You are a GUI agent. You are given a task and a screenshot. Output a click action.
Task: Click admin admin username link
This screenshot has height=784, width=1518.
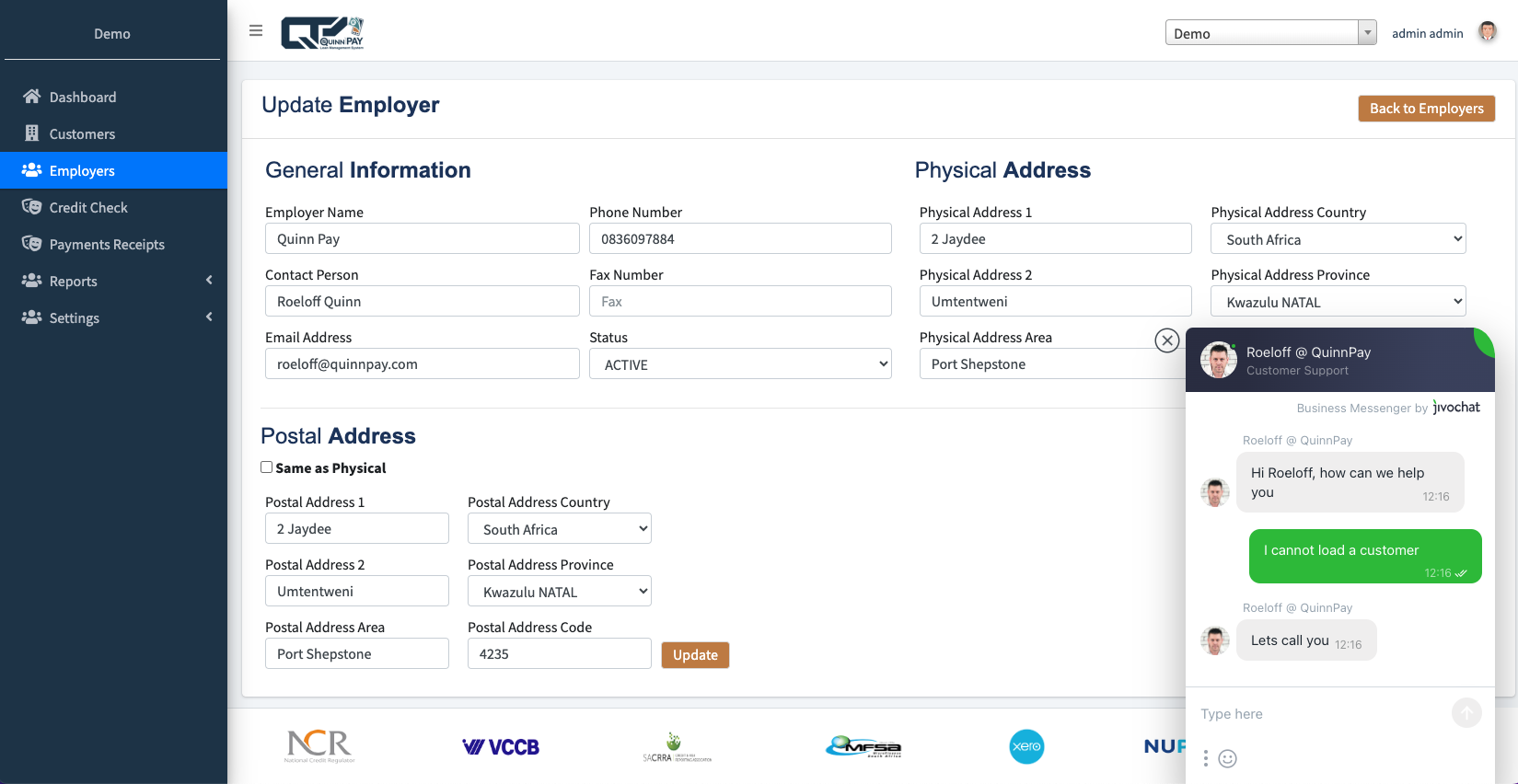(x=1427, y=33)
